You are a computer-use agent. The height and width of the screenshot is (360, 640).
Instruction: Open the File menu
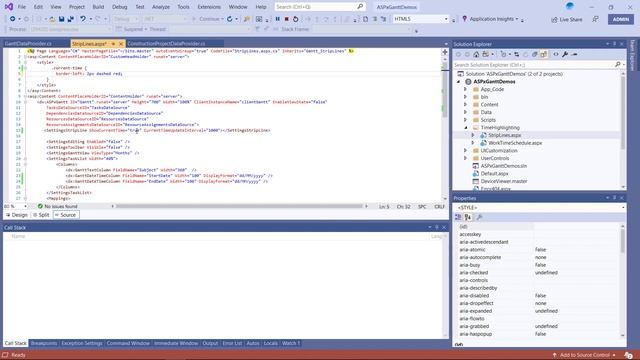22,7
